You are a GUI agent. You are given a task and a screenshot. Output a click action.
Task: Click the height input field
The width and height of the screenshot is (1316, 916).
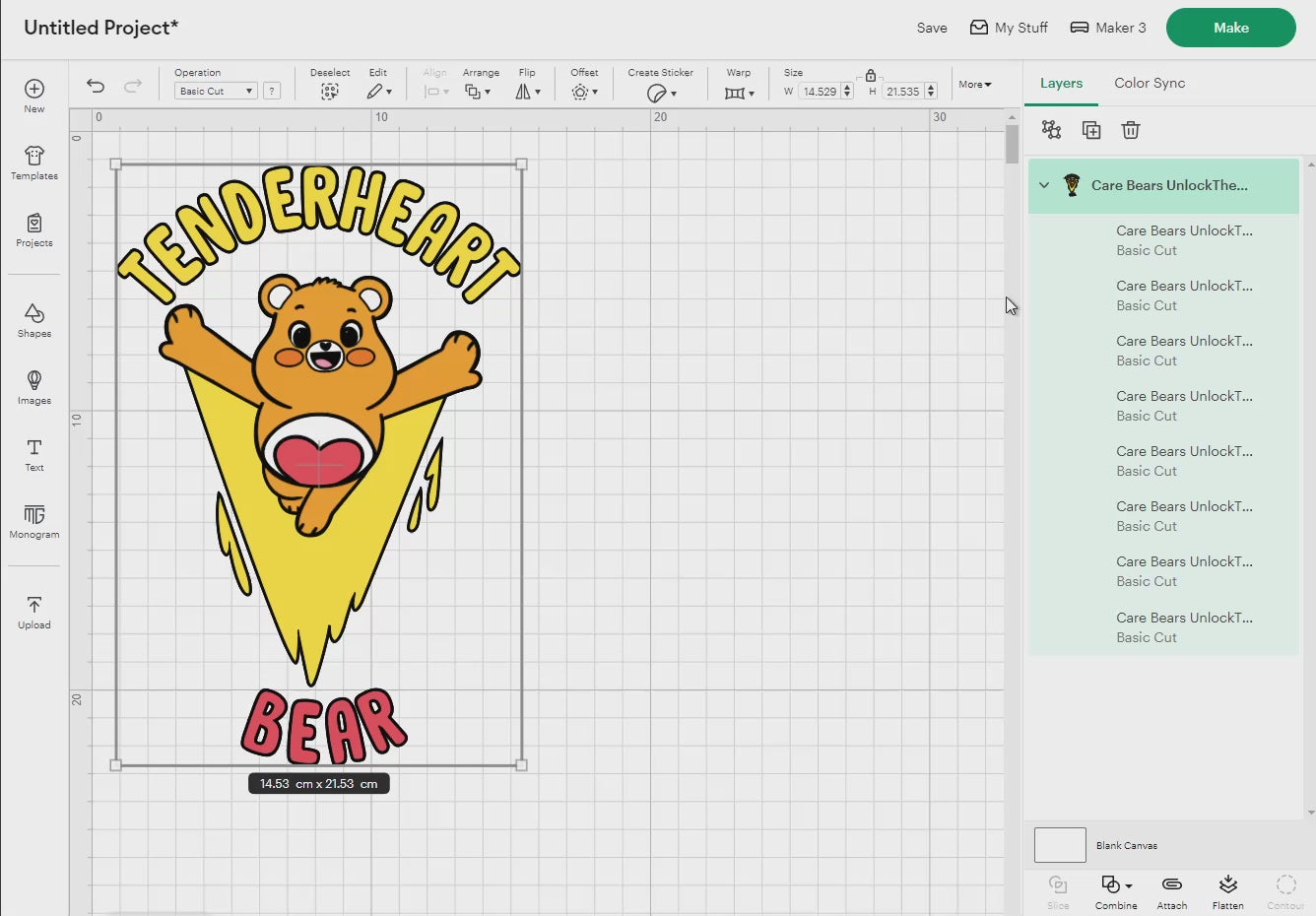tap(902, 91)
